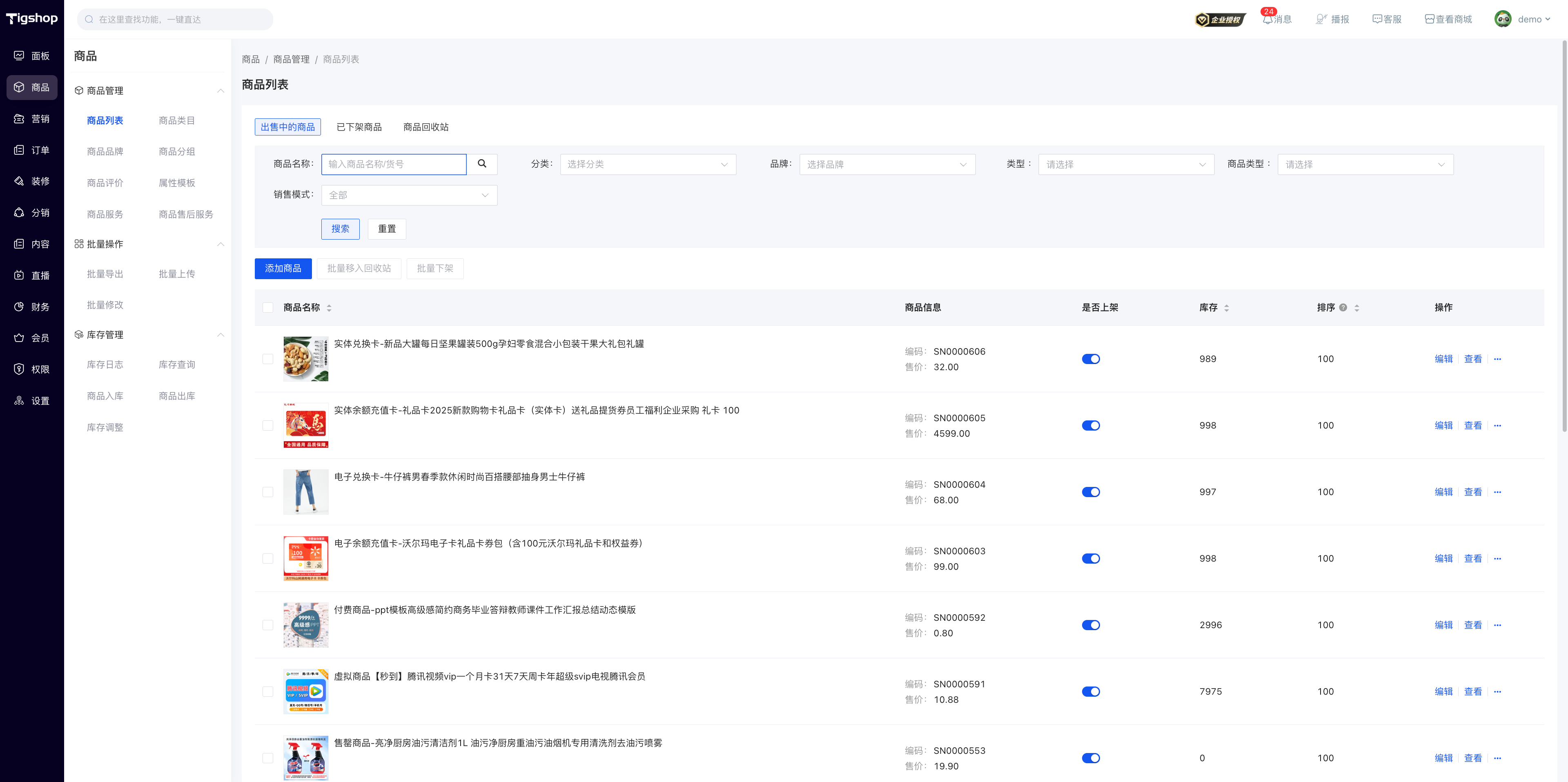The height and width of the screenshot is (782, 1568).
Task: Click the magnifier search icon beside 商品名称
Action: (482, 164)
